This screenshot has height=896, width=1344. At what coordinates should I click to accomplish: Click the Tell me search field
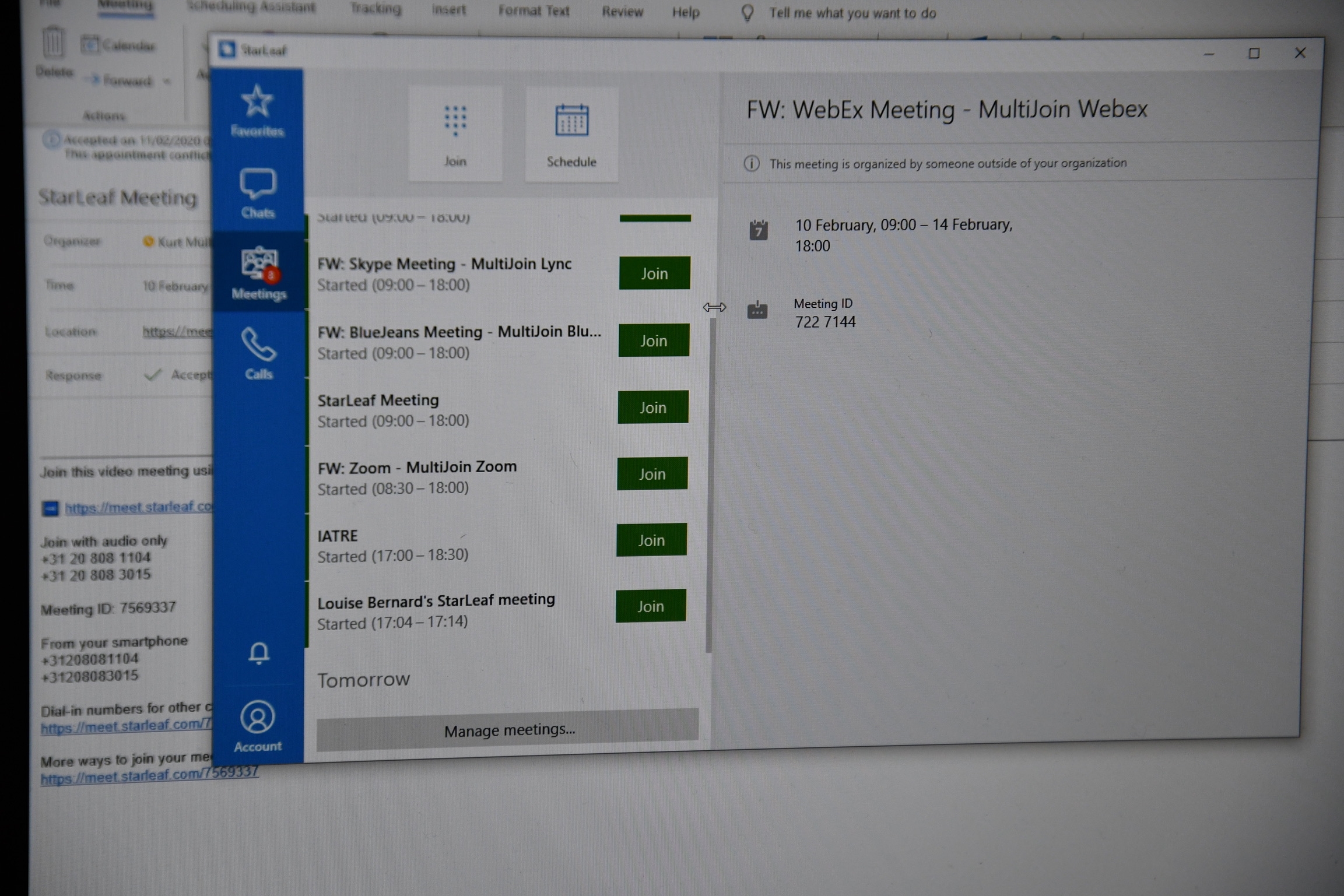[852, 13]
